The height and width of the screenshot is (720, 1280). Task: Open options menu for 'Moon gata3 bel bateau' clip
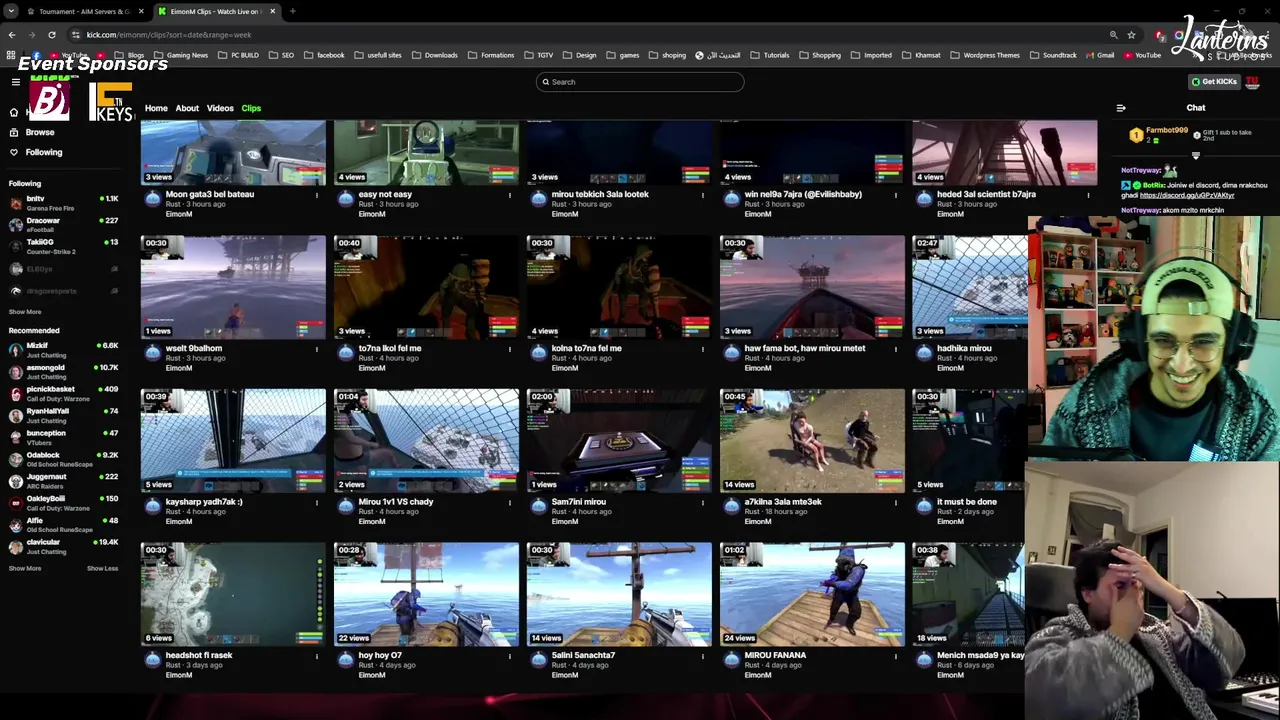click(x=317, y=195)
